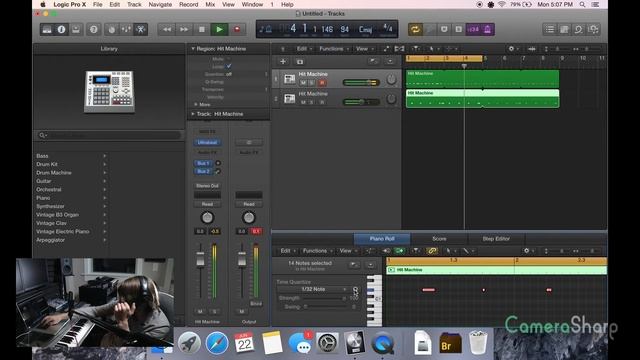Click the Stereo Out output slot
This screenshot has width=640, height=360.
pyautogui.click(x=207, y=186)
